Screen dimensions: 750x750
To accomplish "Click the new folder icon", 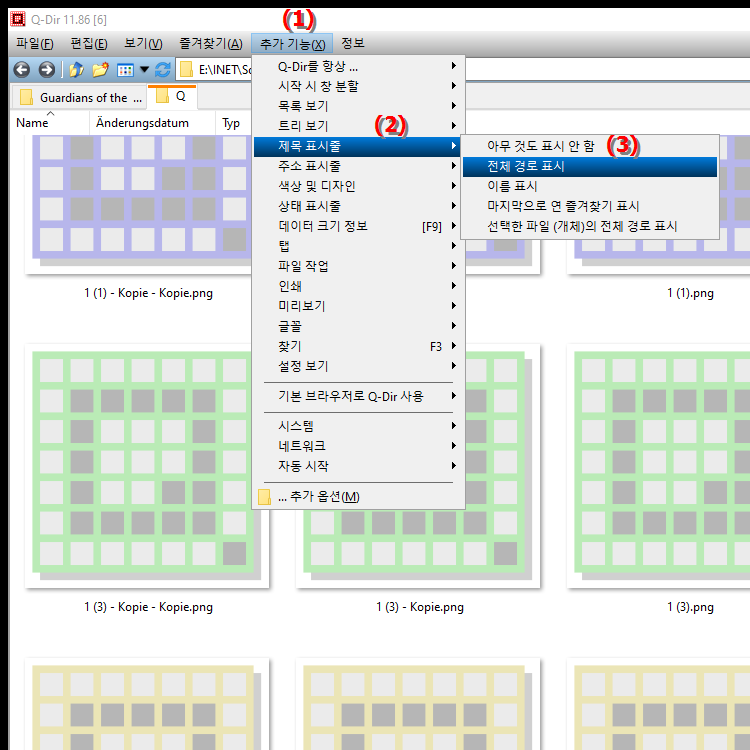I will pyautogui.click(x=100, y=70).
